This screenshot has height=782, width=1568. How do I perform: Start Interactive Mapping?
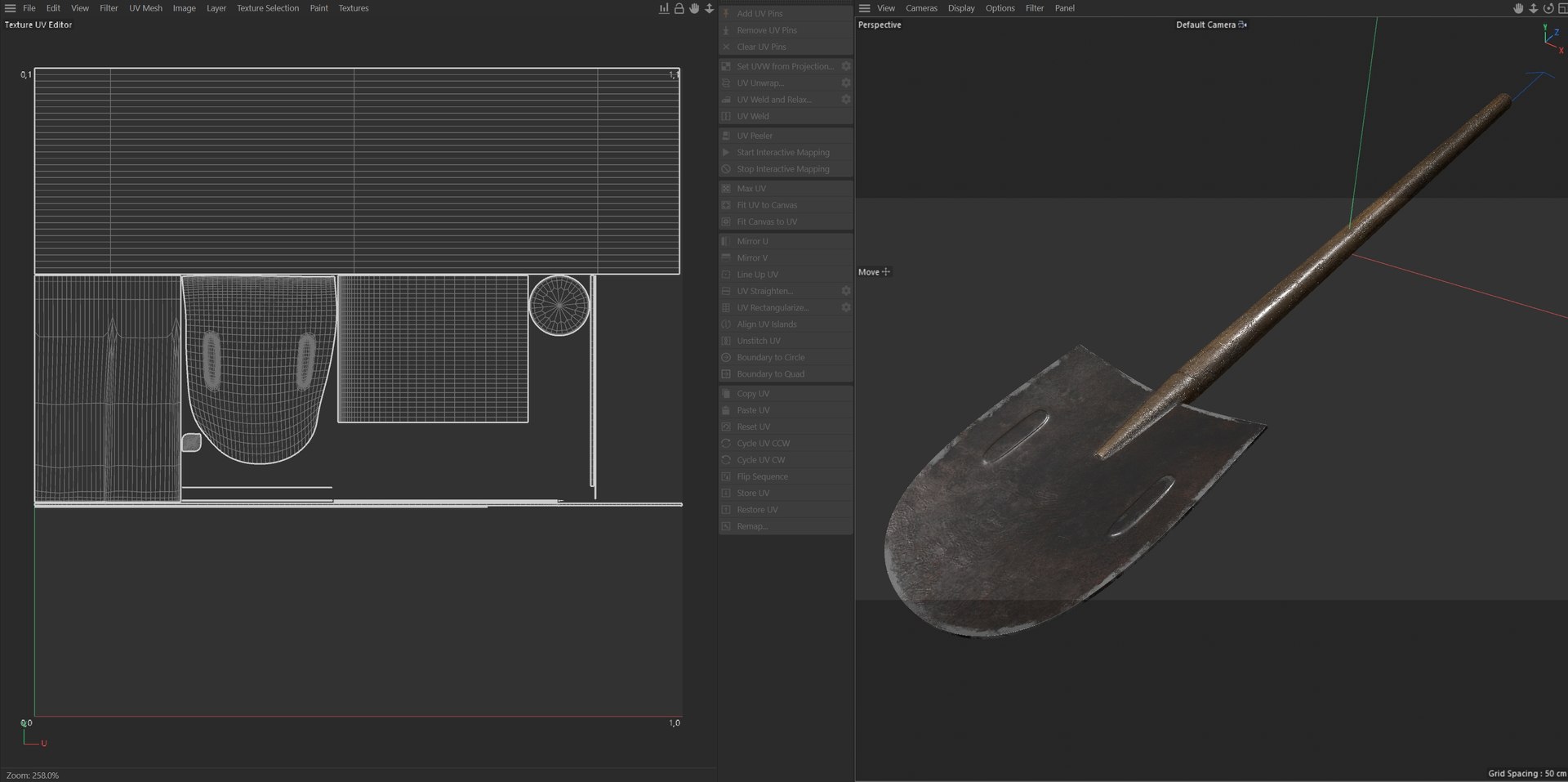[x=786, y=152]
